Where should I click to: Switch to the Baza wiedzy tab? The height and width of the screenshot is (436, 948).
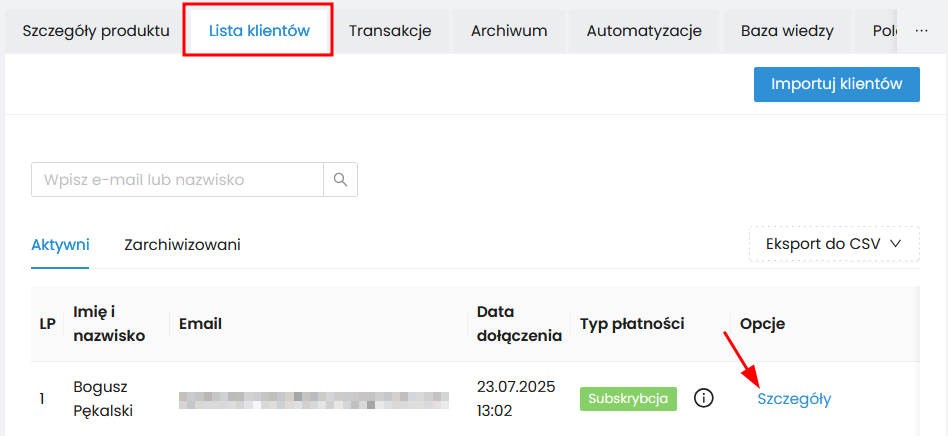tap(787, 31)
